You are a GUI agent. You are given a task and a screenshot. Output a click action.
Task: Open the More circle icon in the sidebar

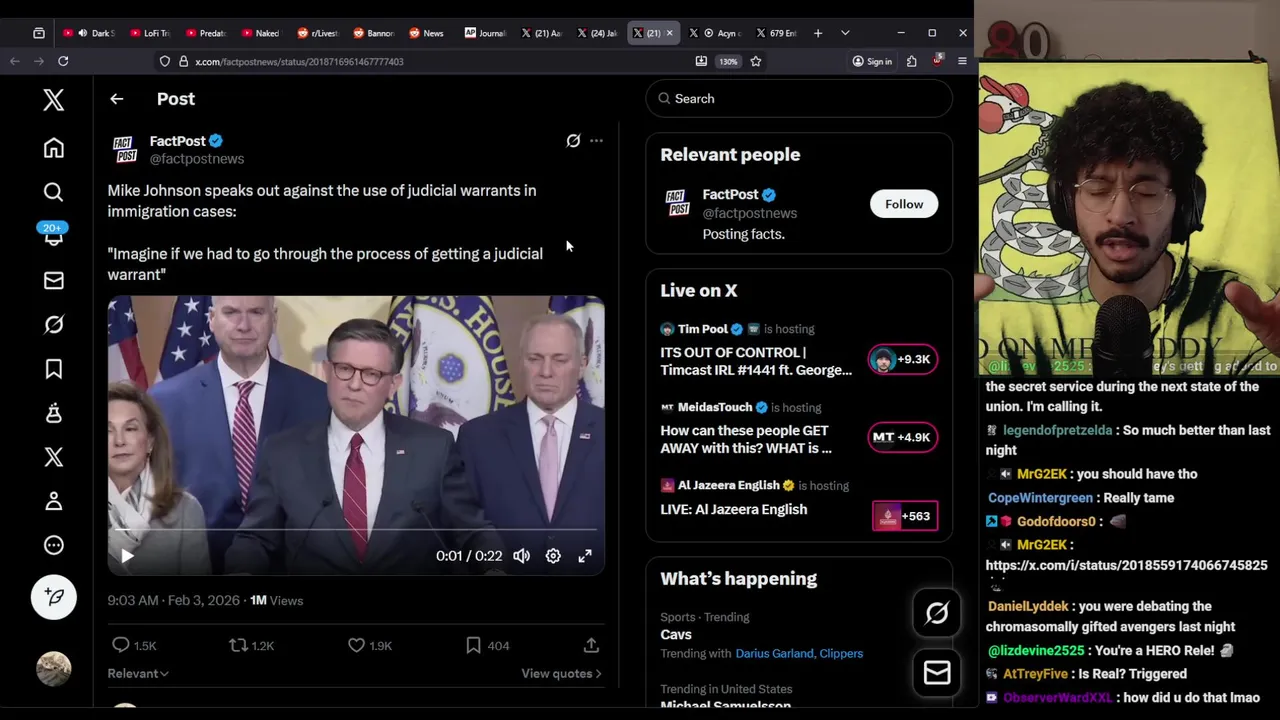coord(54,545)
